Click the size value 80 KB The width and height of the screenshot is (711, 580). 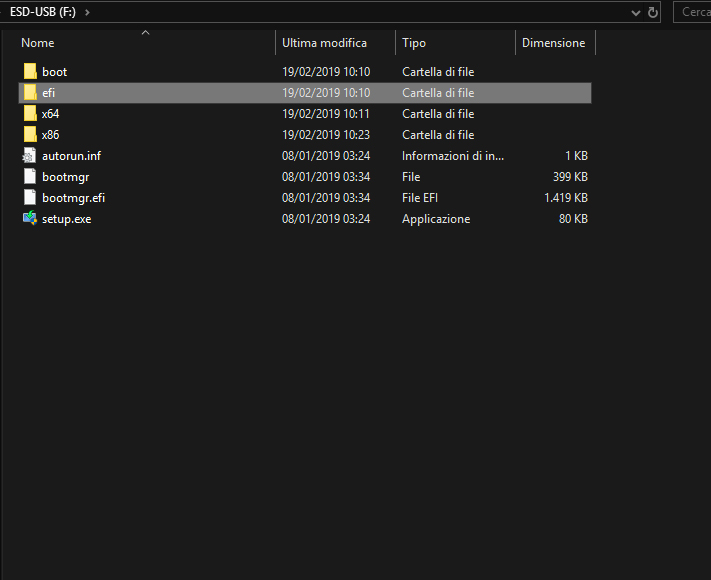coord(573,219)
